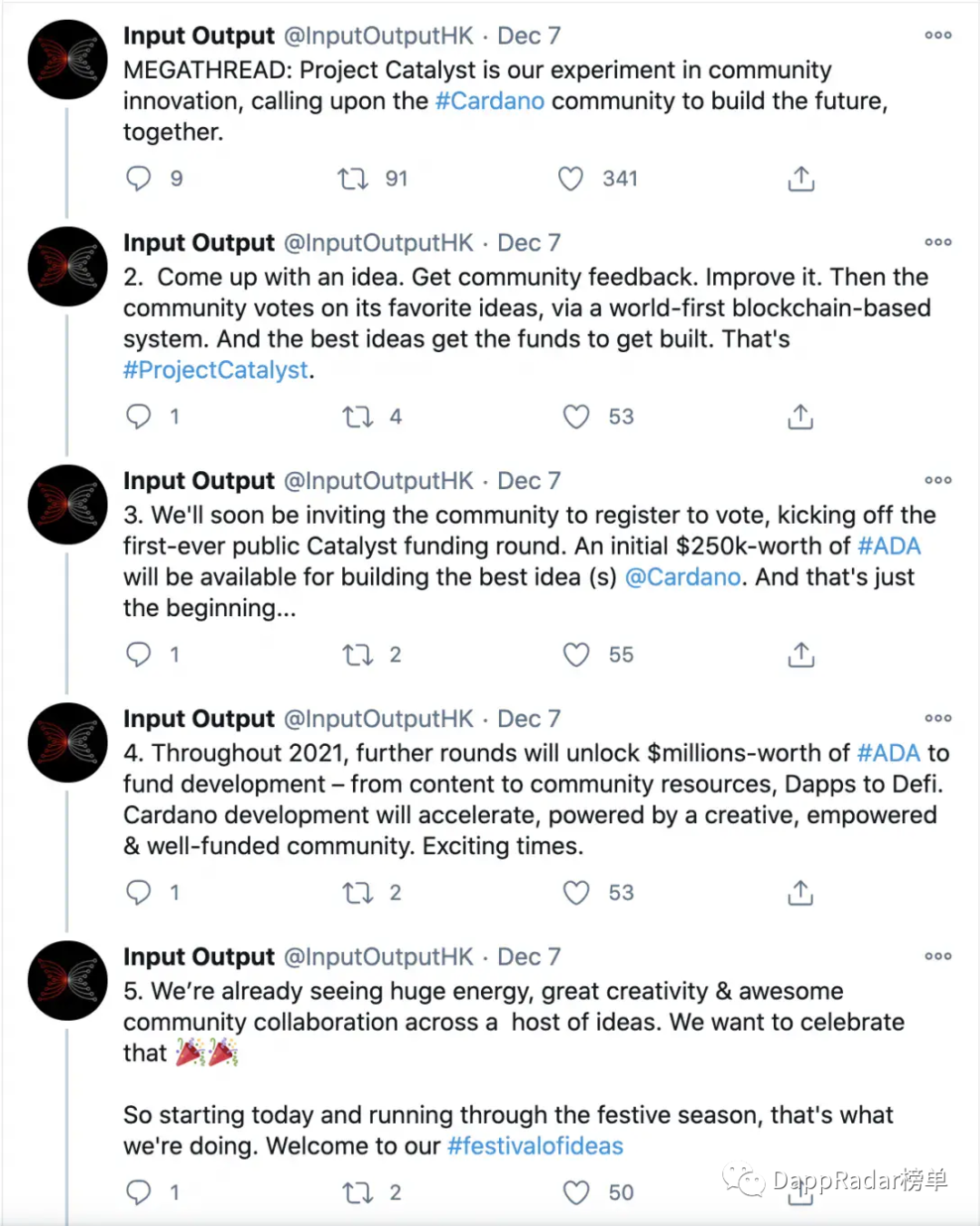Open more options on tweet number 2
Viewport: 980px width, 1226px height.
(x=938, y=242)
